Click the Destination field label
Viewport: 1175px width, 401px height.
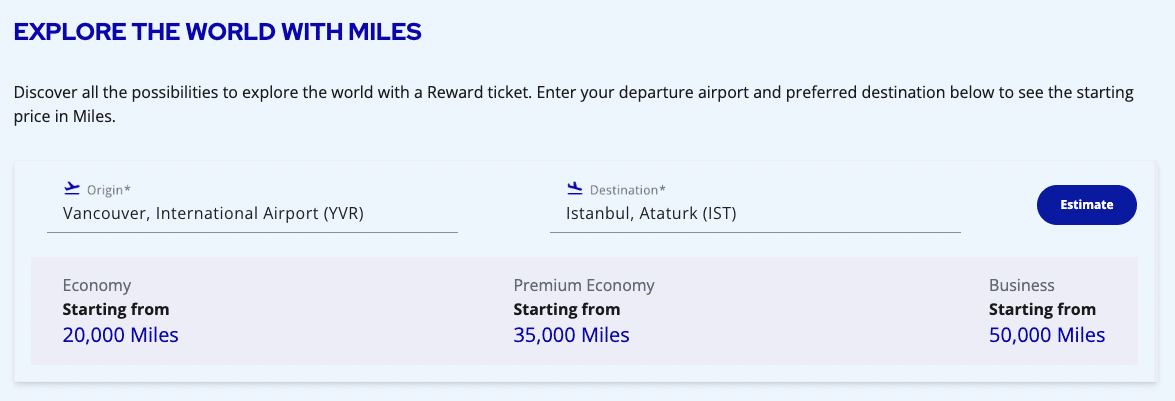click(x=627, y=189)
